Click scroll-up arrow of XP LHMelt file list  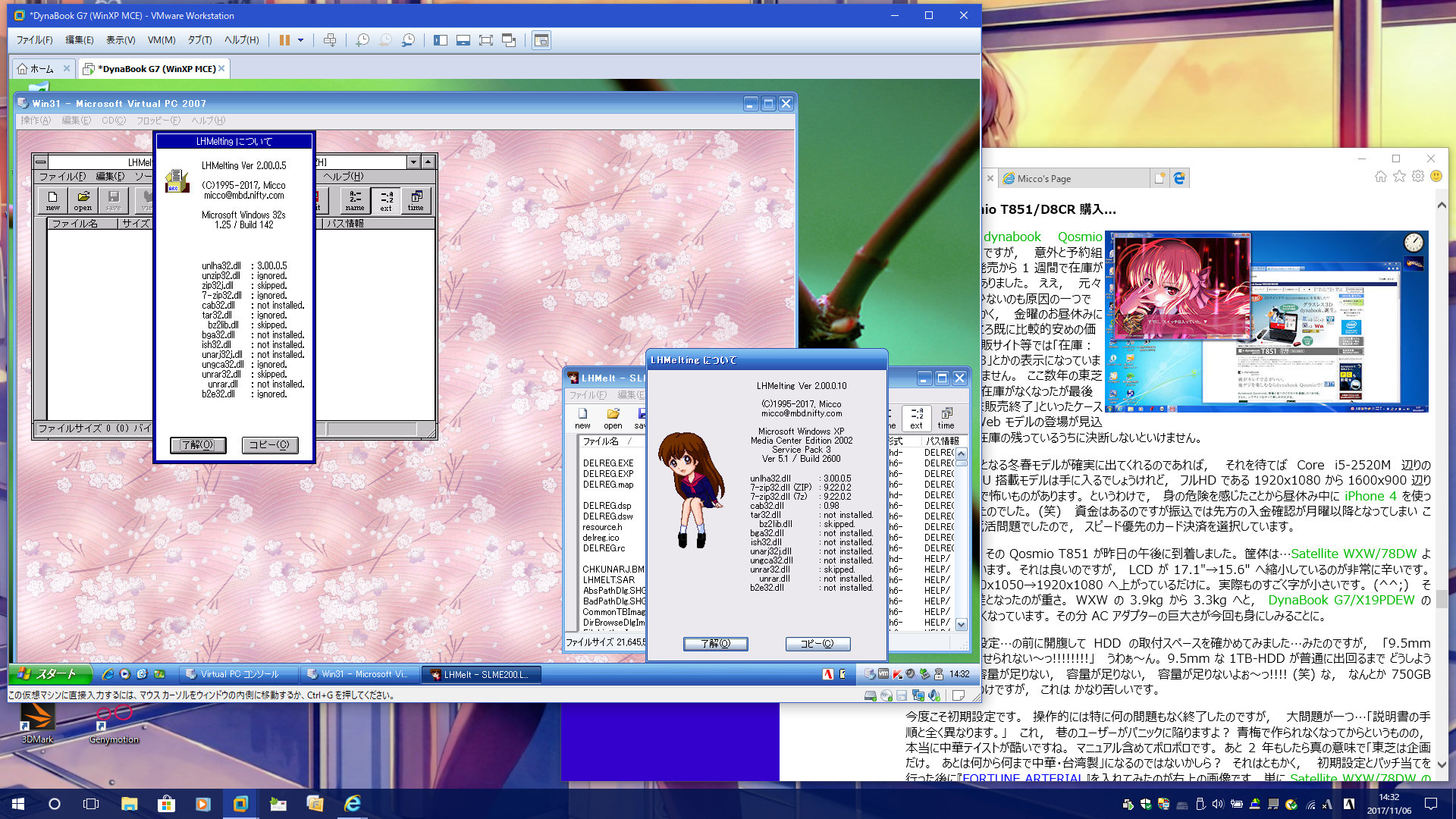tap(962, 453)
